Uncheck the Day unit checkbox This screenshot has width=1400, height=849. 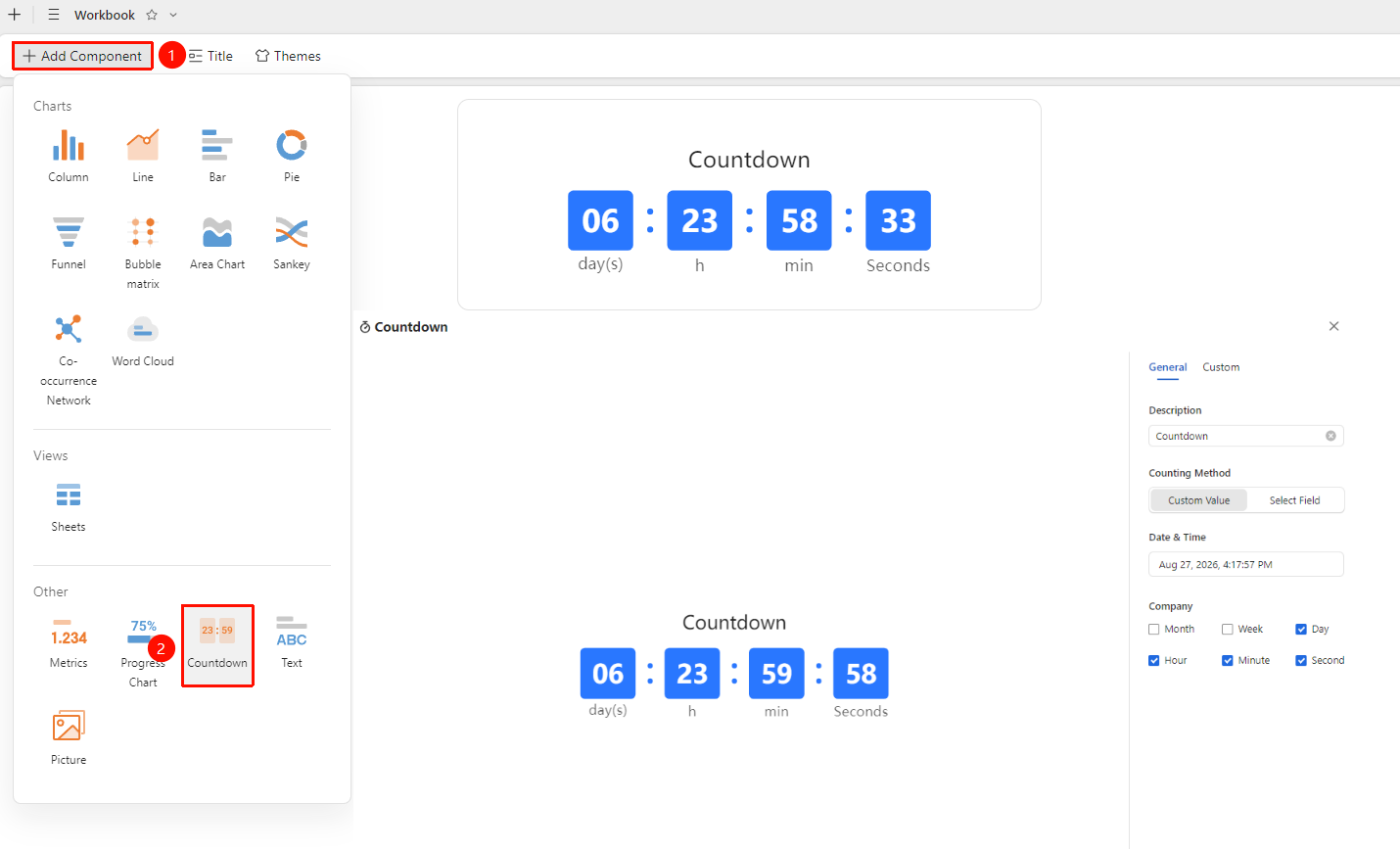[1301, 630]
